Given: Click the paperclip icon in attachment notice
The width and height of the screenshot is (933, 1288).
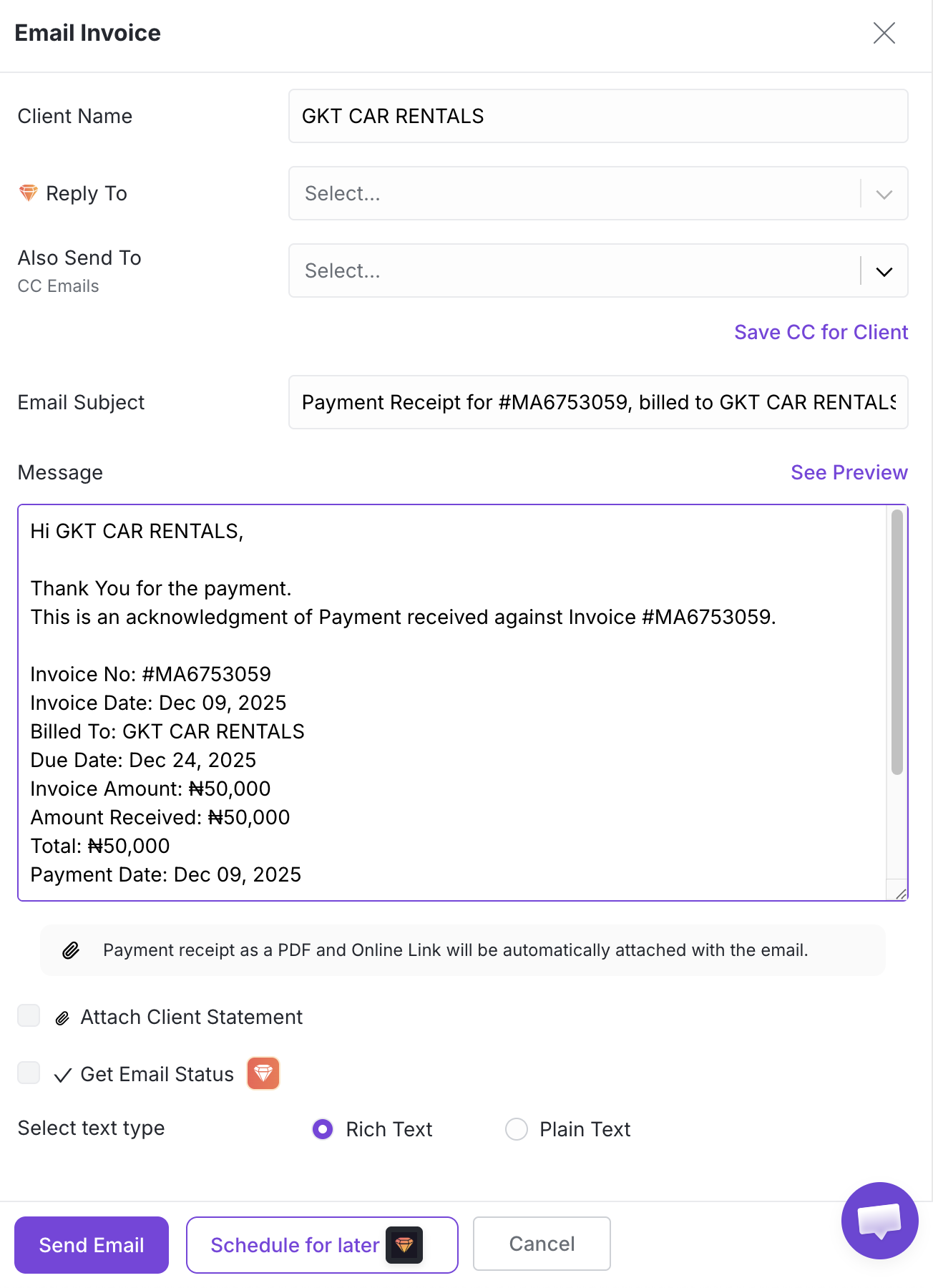Looking at the screenshot, I should (71, 950).
